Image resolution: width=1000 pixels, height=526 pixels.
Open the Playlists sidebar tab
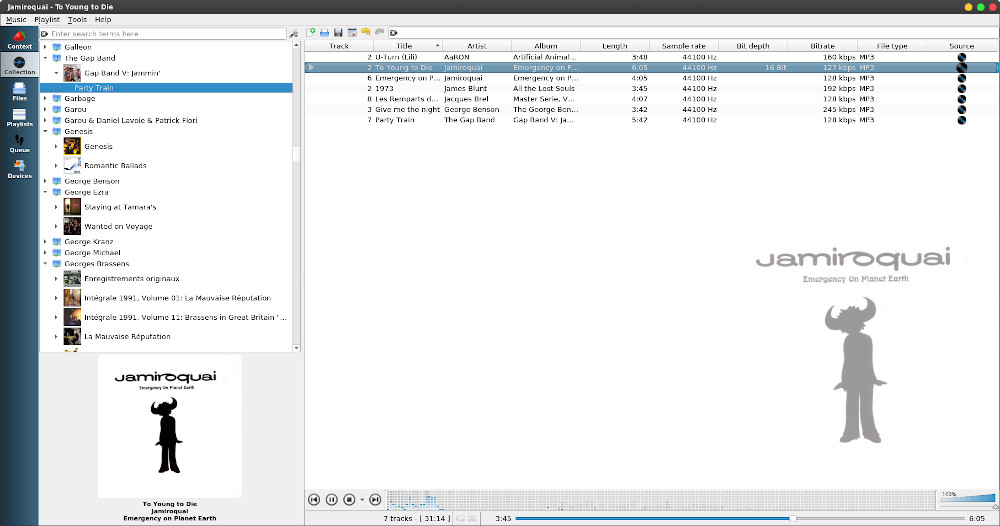19,117
